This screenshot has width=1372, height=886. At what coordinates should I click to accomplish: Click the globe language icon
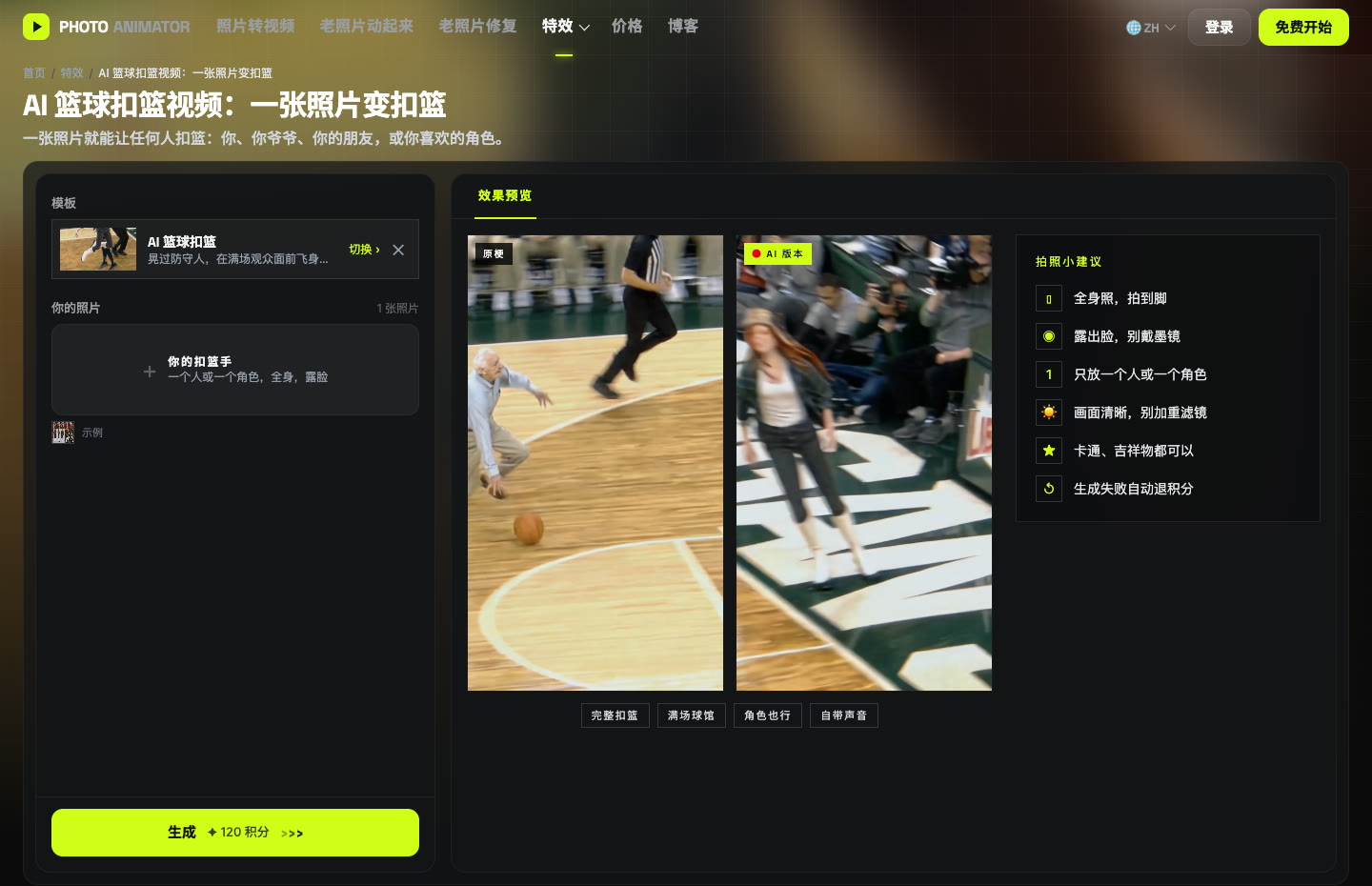pyautogui.click(x=1133, y=28)
